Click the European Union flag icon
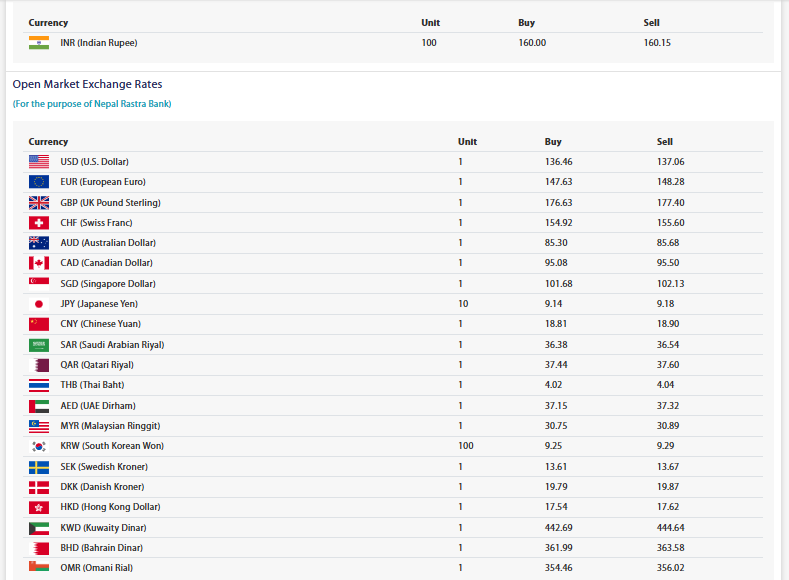The height and width of the screenshot is (580, 789). pos(39,182)
